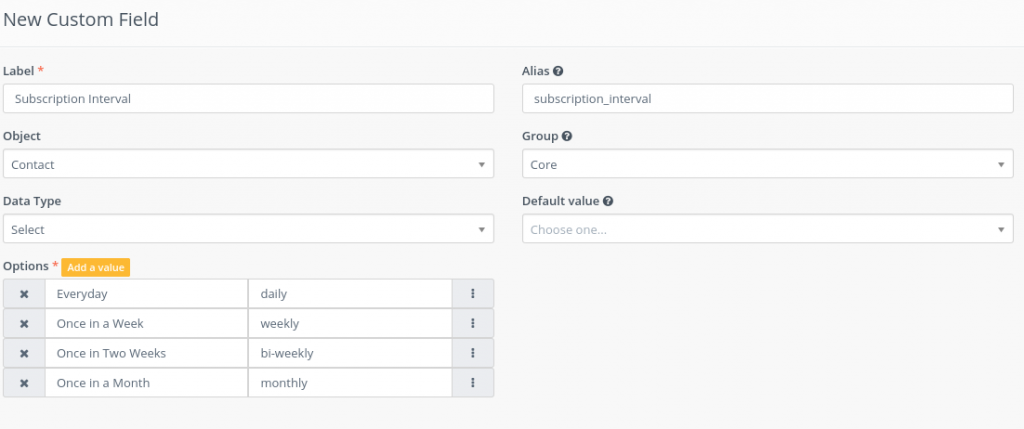Image resolution: width=1024 pixels, height=429 pixels.
Task: Remove the Once in a Week option
Action: click(x=24, y=323)
